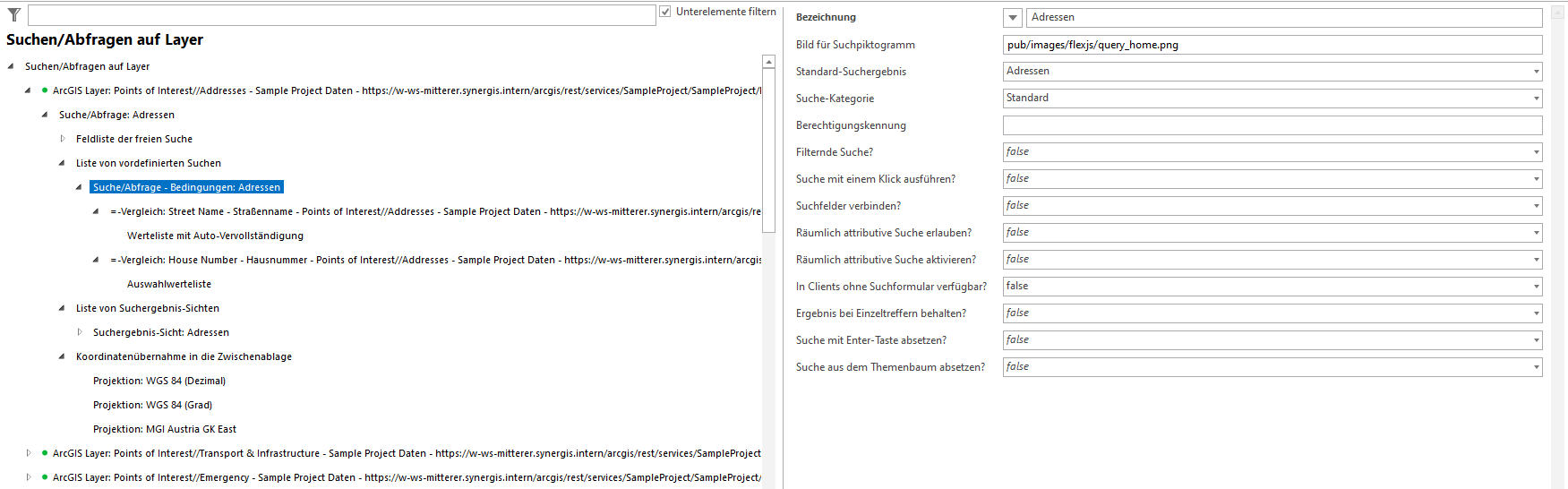Click green dot of Emergency layer

pos(45,477)
